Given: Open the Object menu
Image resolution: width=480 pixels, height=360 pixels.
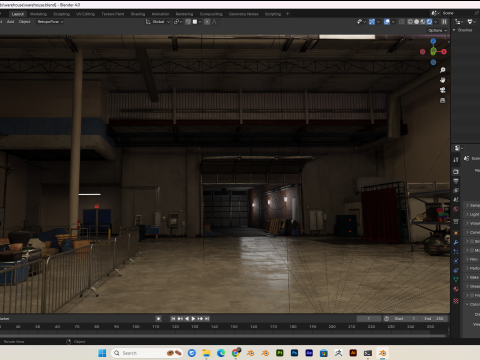Looking at the screenshot, I should pos(24,22).
